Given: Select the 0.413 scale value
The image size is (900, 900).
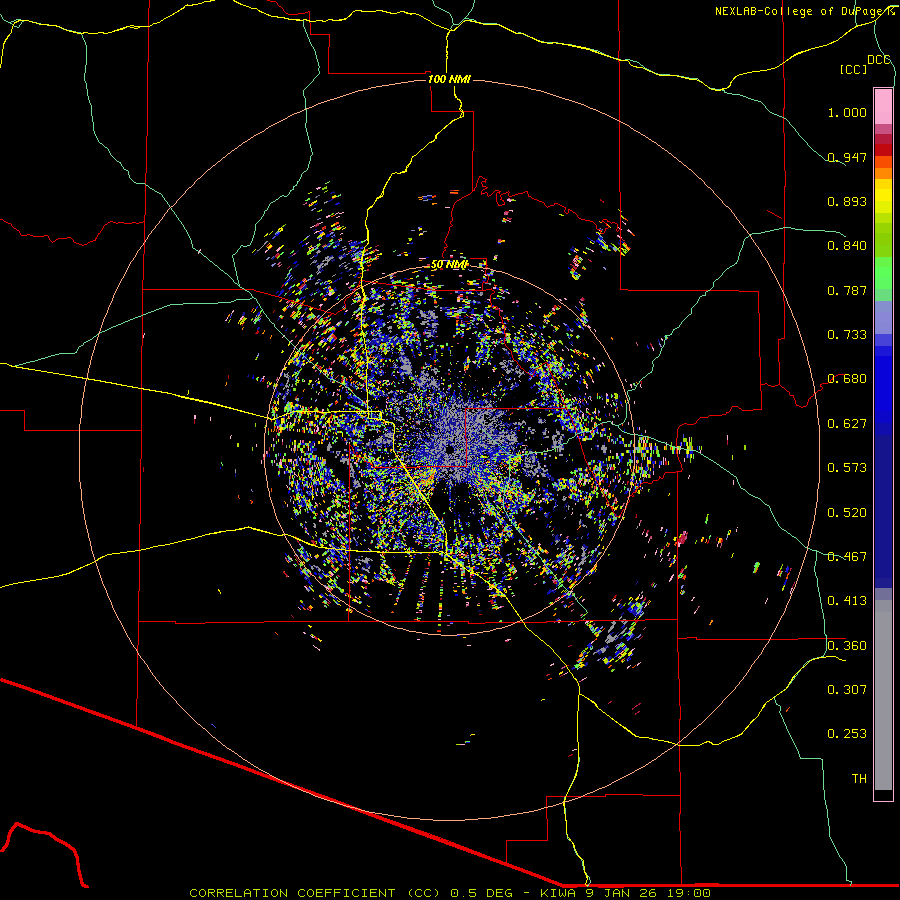Looking at the screenshot, I should [847, 601].
